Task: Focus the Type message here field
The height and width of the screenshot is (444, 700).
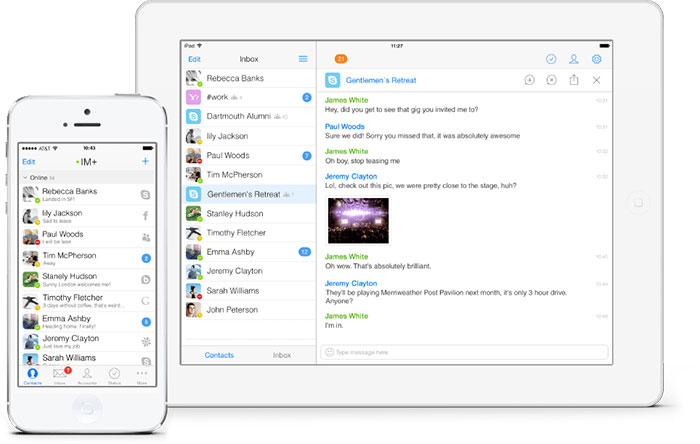Action: 464,352
